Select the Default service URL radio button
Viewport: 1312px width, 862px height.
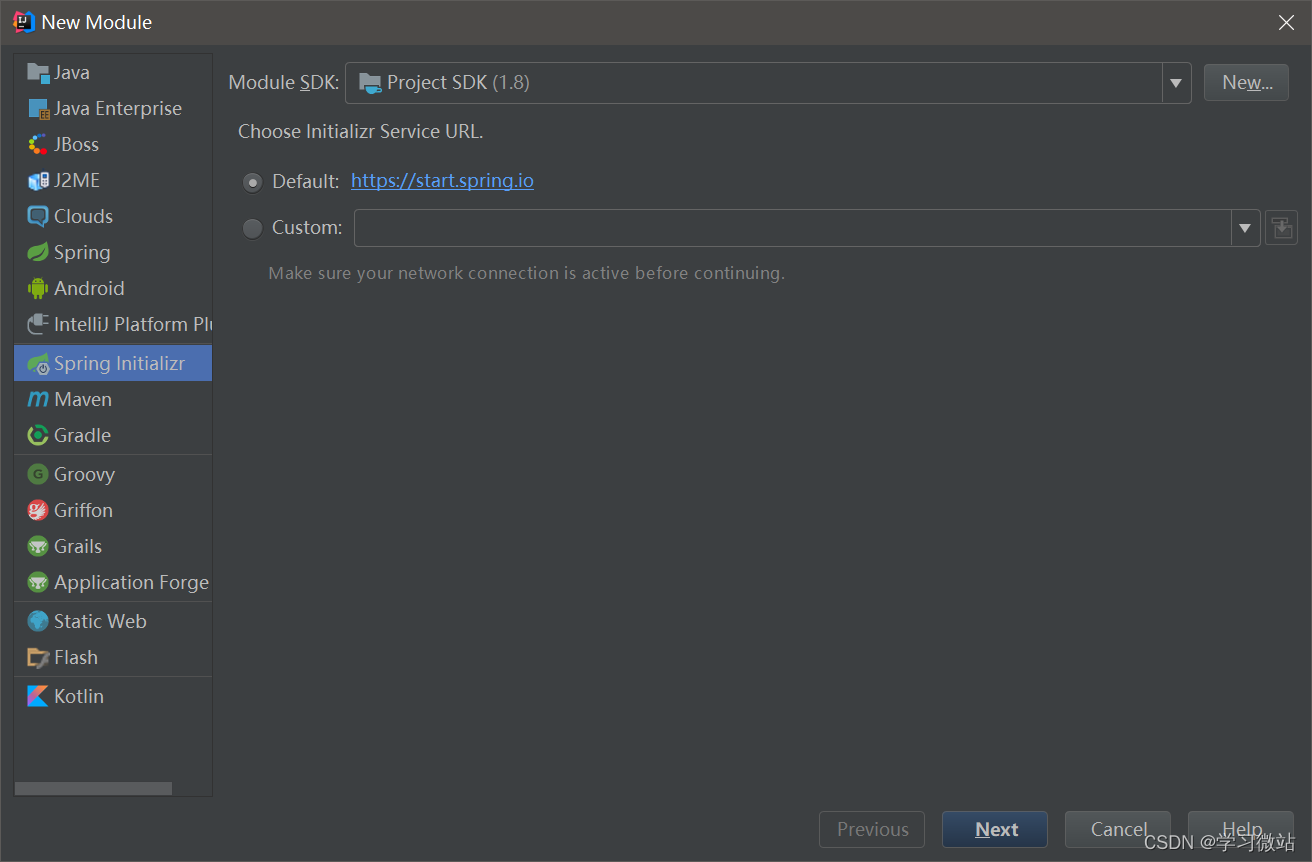point(253,182)
